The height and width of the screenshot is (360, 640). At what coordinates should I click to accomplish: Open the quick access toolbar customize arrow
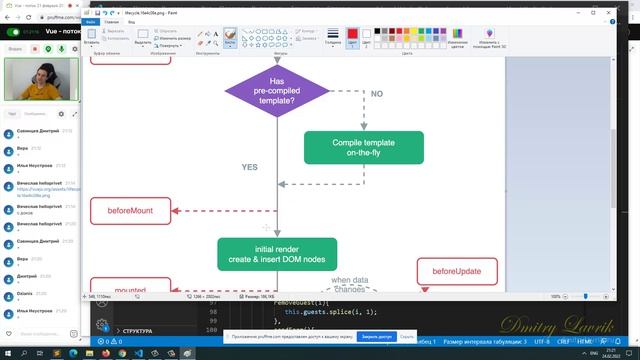click(x=118, y=13)
